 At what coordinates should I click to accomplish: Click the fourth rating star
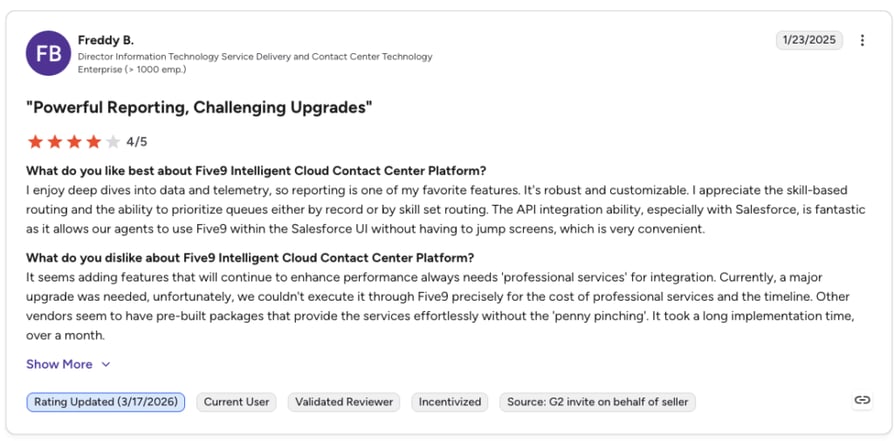tap(94, 141)
